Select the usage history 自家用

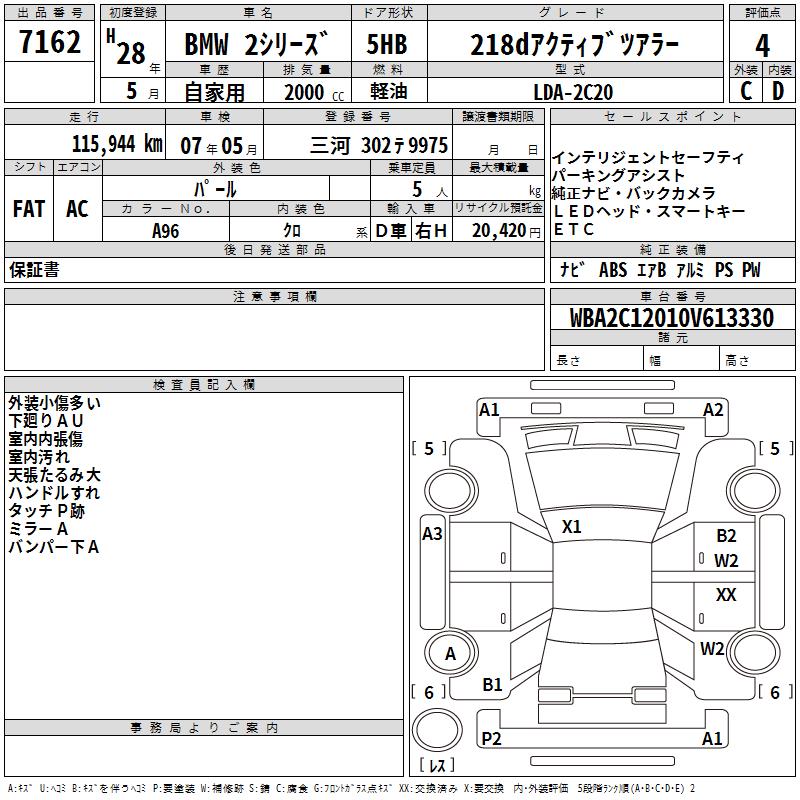click(x=214, y=92)
